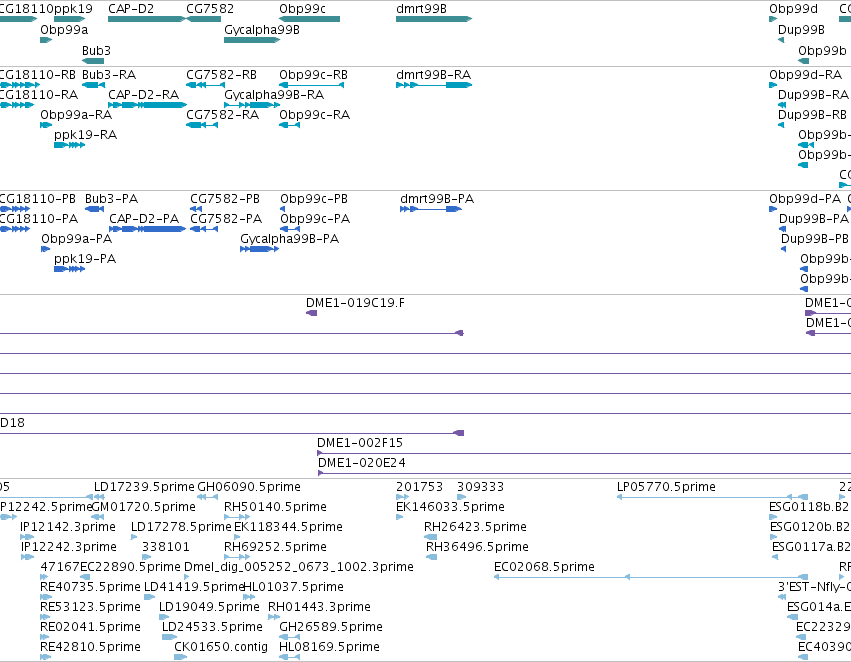This screenshot has height=662, width=851.
Task: Click the Dup99B-RA transcript label
Action: click(x=813, y=95)
